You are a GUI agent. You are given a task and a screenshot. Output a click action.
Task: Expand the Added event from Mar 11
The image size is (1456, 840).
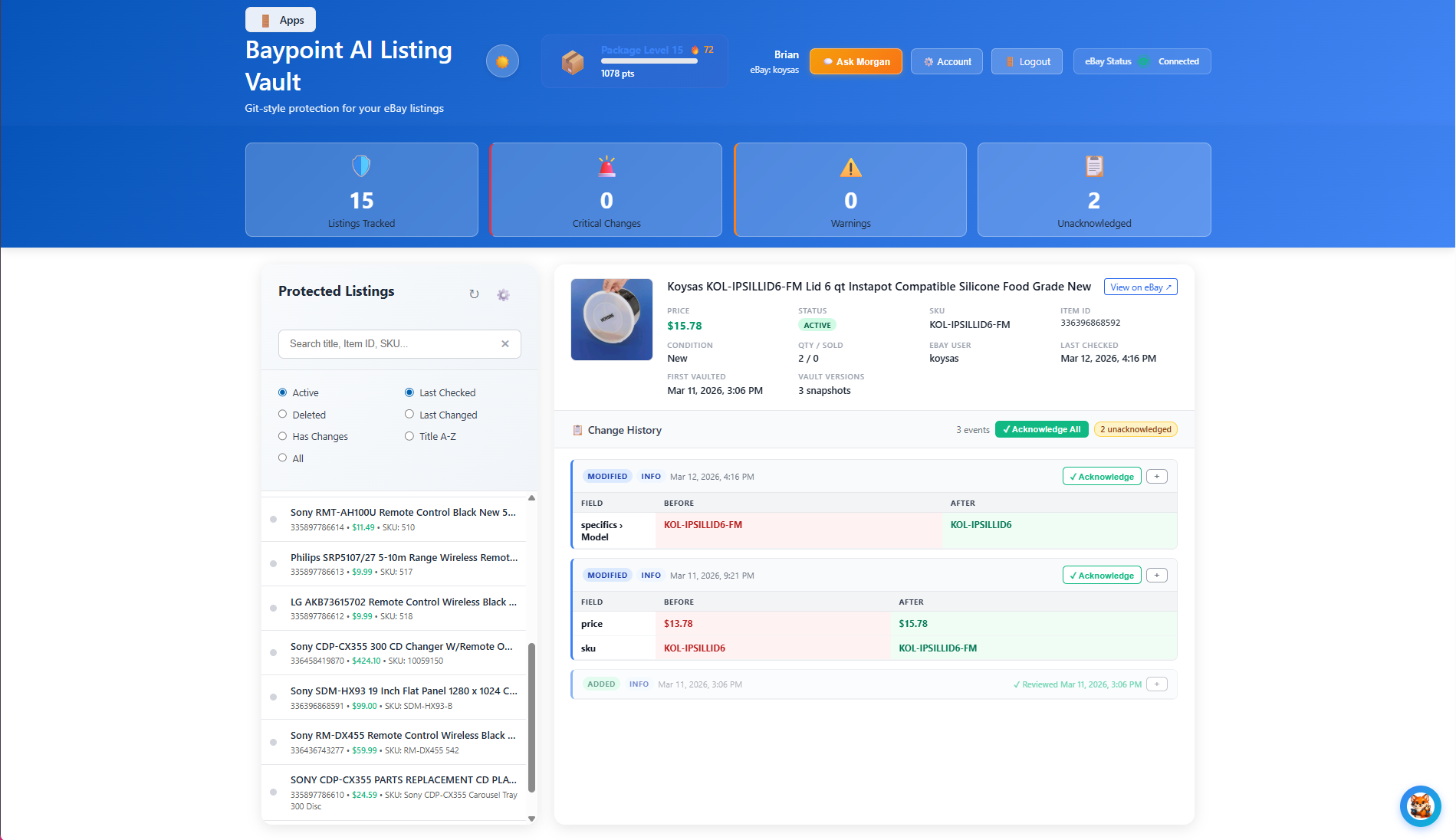(x=1156, y=684)
